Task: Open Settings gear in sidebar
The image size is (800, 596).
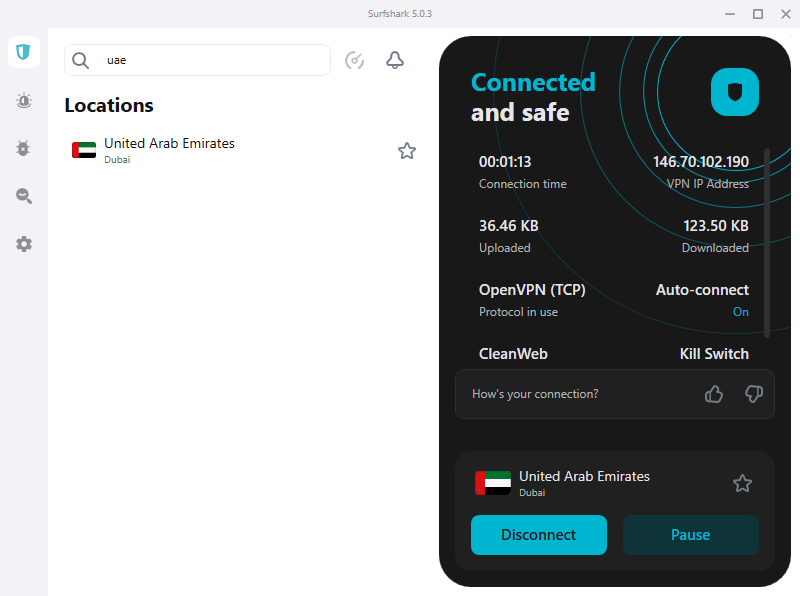Action: click(x=23, y=244)
